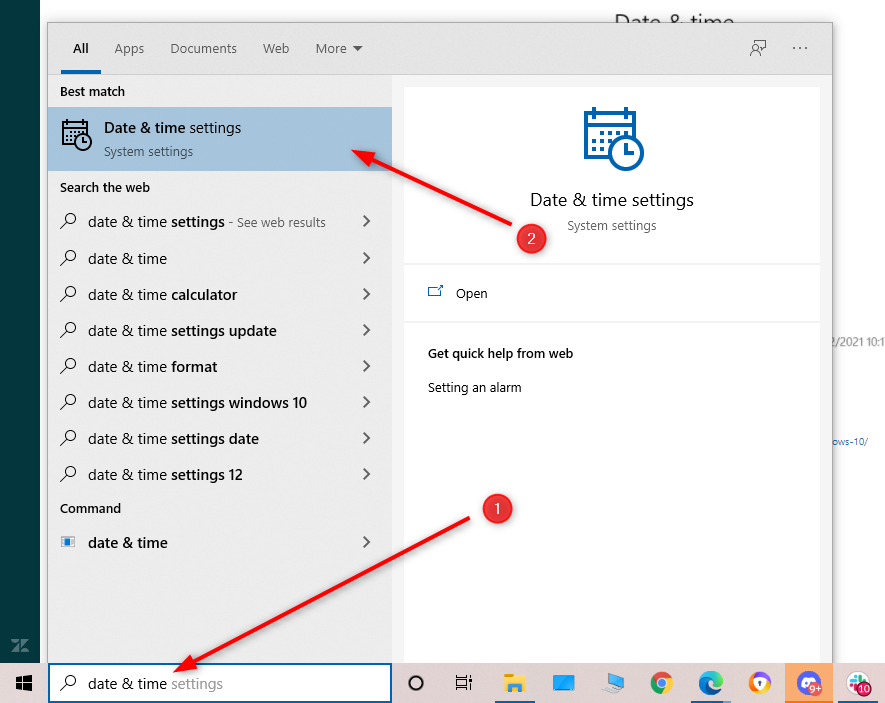This screenshot has height=703, width=885.
Task: Open the Windows Start menu
Action: [24, 683]
